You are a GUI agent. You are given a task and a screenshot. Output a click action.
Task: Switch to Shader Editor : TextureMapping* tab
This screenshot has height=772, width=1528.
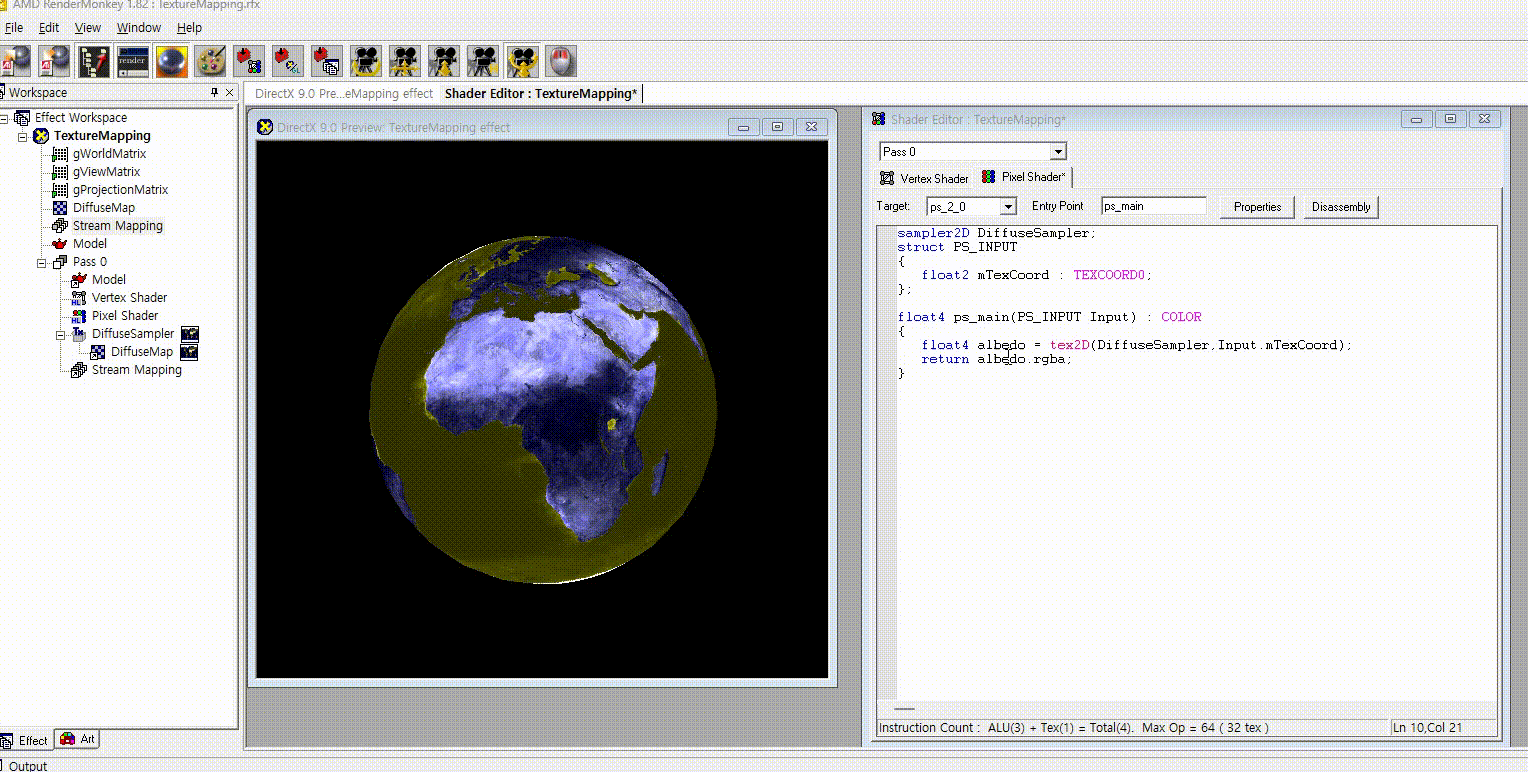click(541, 93)
